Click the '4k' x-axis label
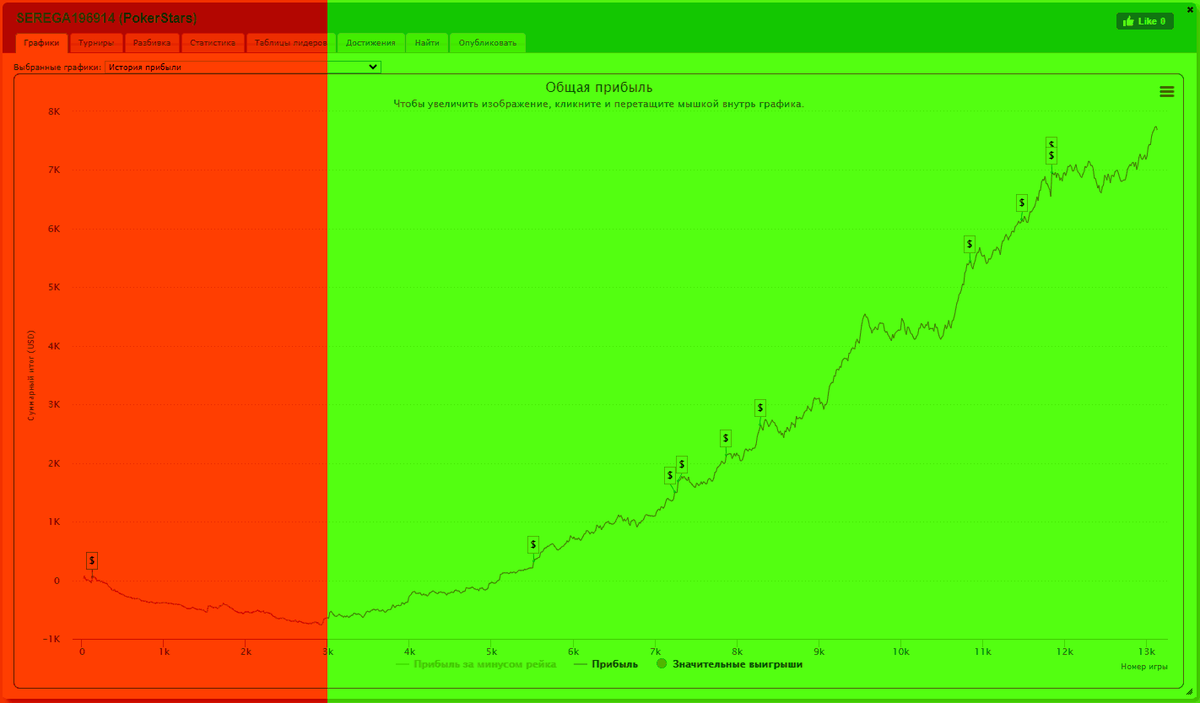The height and width of the screenshot is (703, 1200). coord(409,651)
